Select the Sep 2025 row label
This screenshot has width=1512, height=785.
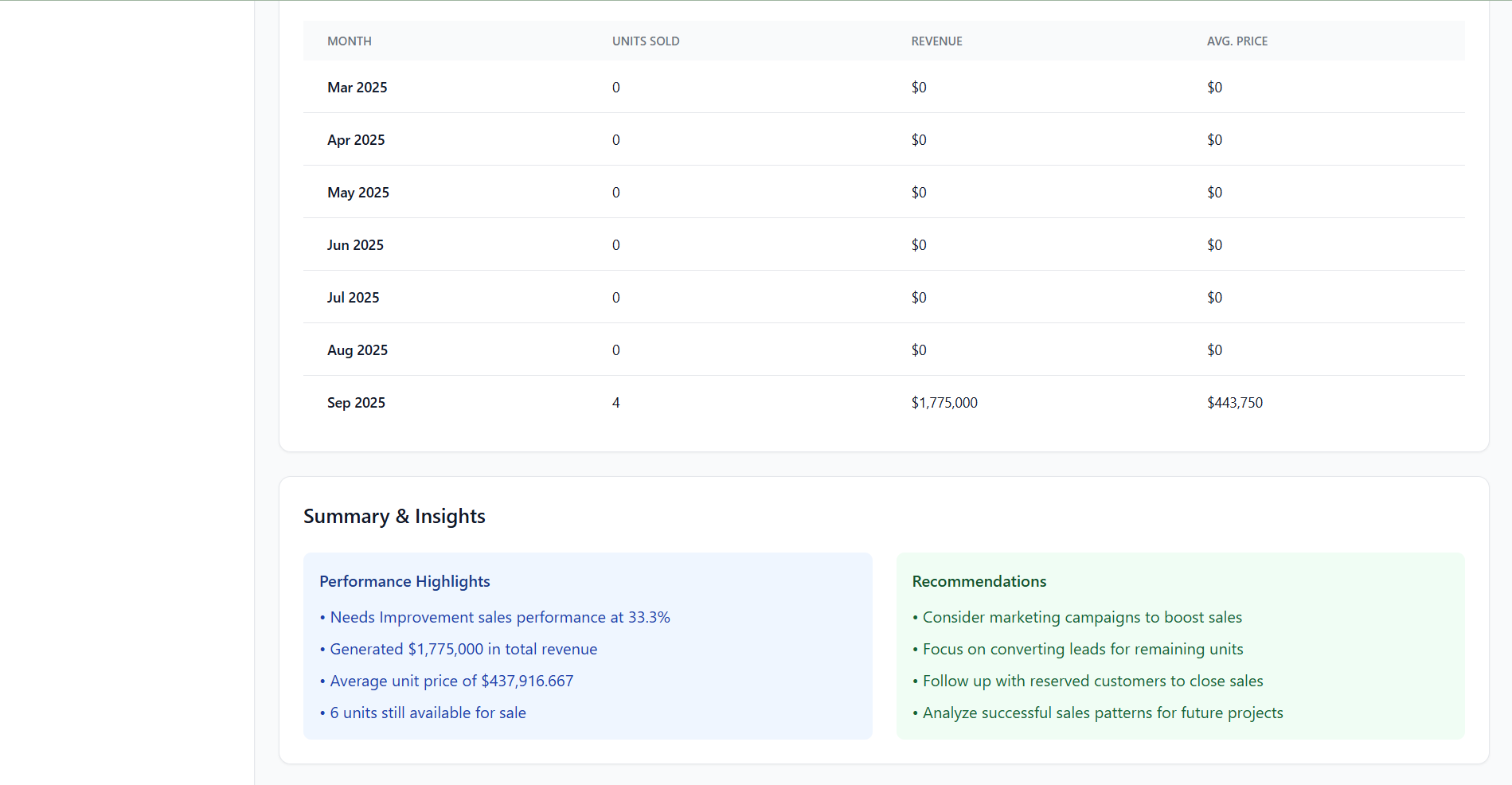[x=356, y=403]
